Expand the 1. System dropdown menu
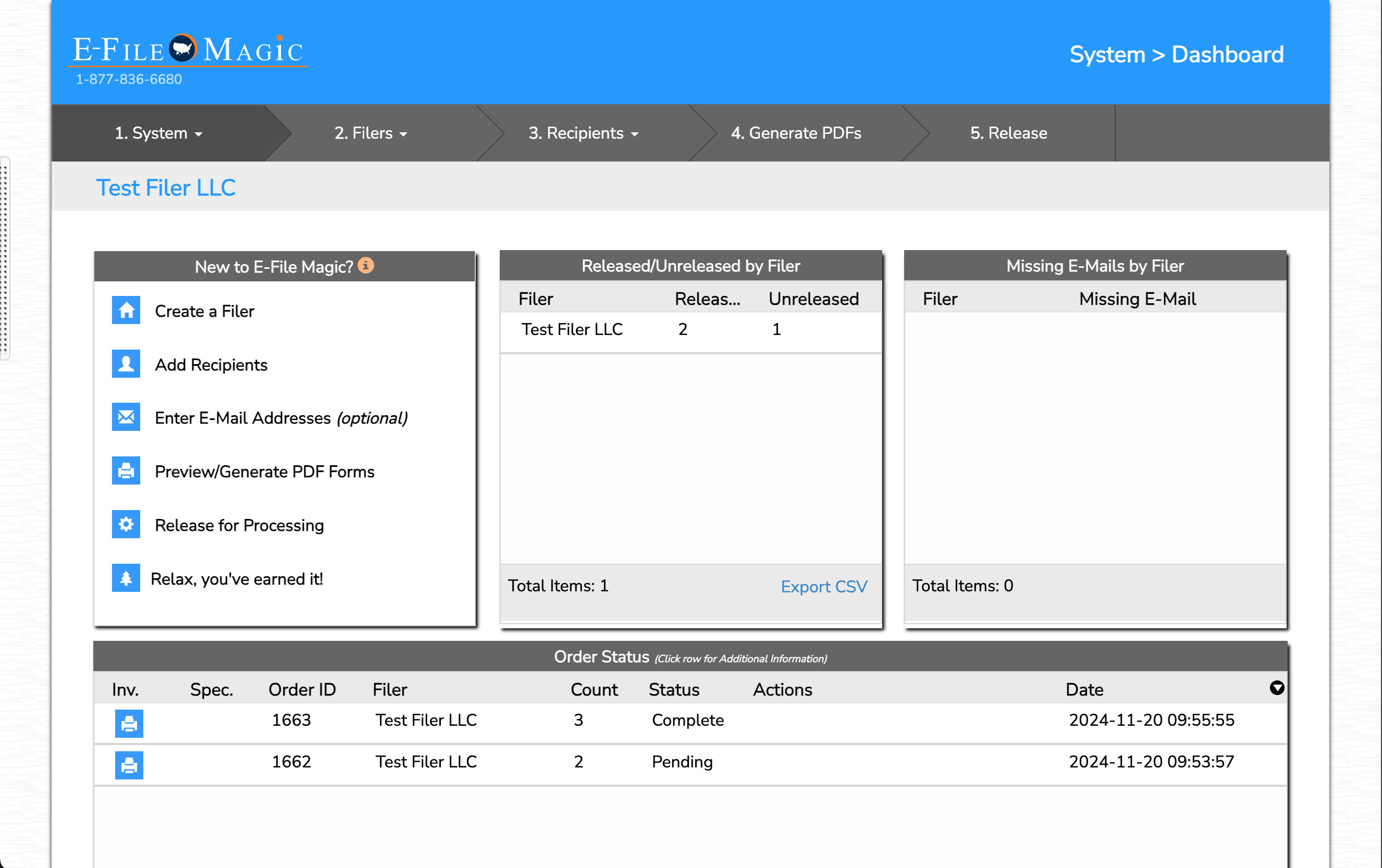 point(158,133)
